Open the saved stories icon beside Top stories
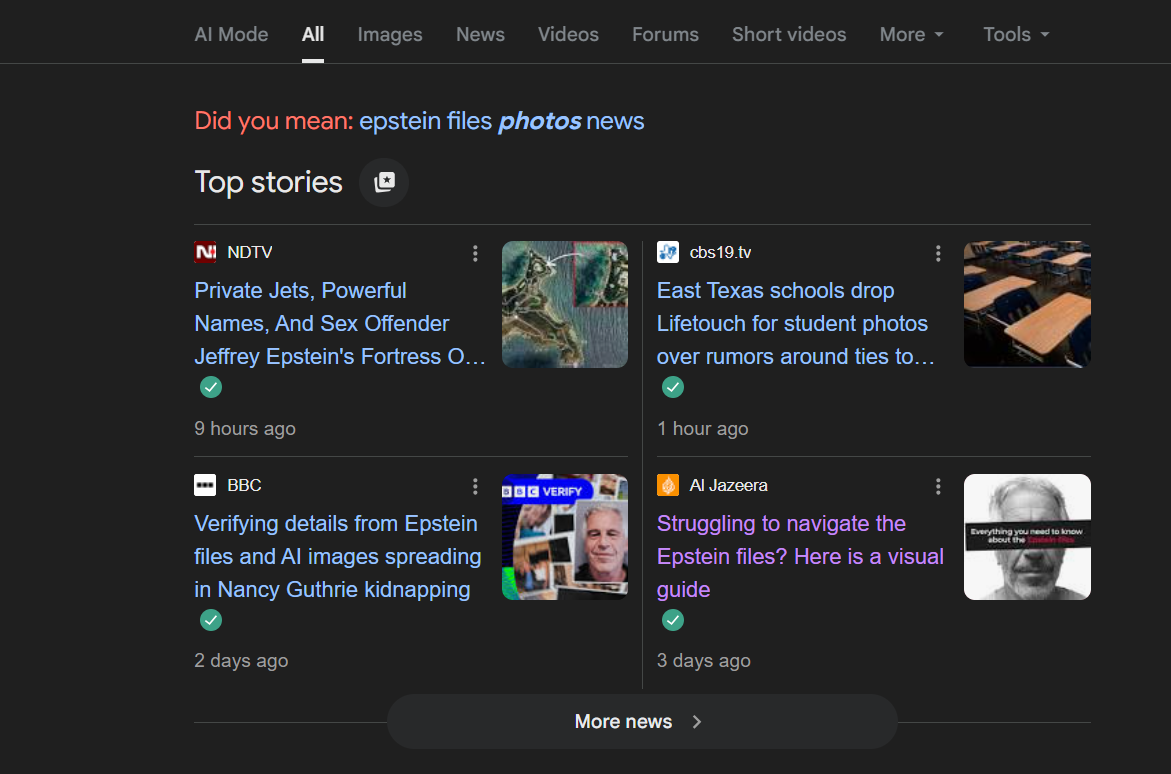The width and height of the screenshot is (1171, 774). 384,182
